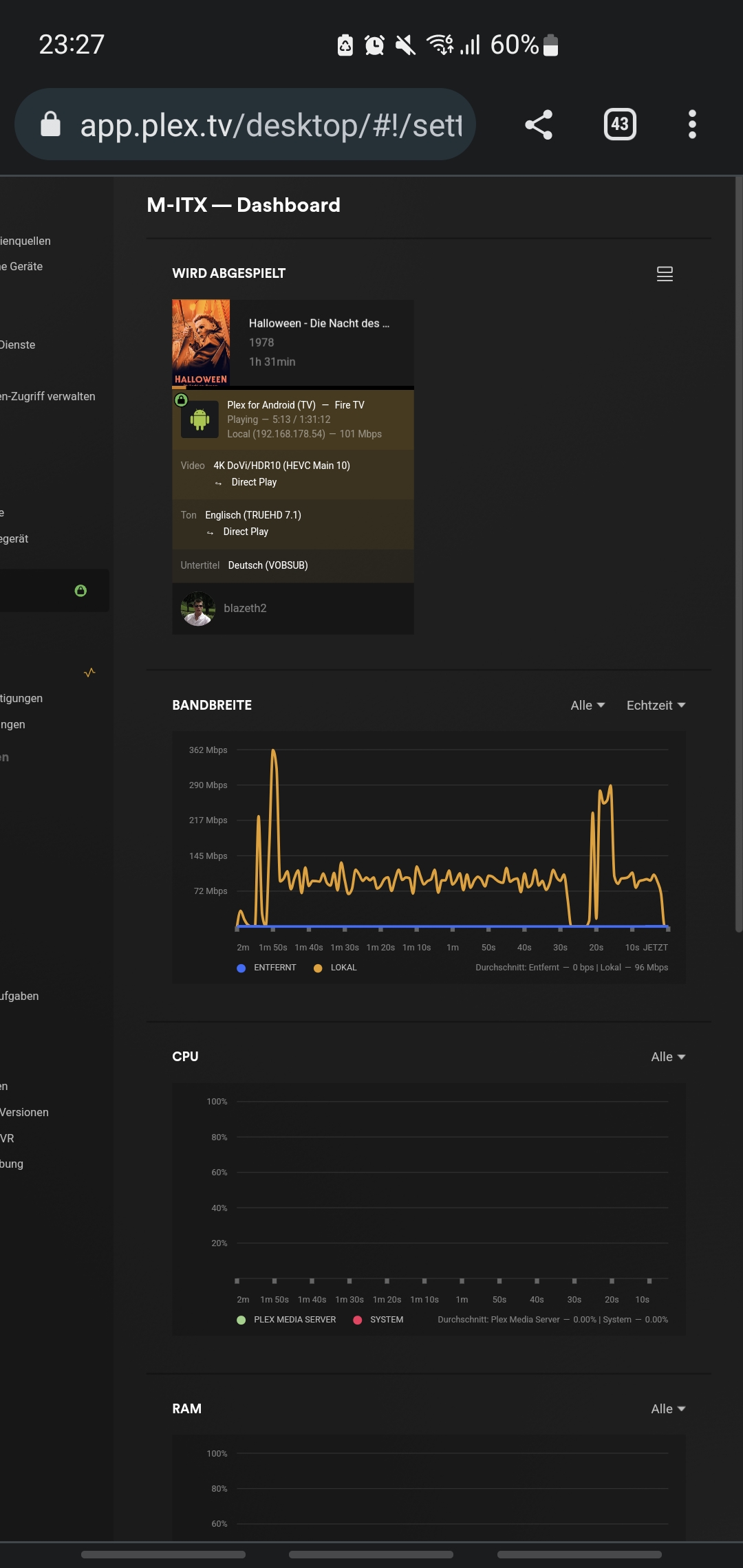The image size is (743, 1568).
Task: Open the RAM Alle dropdown
Action: point(668,1409)
